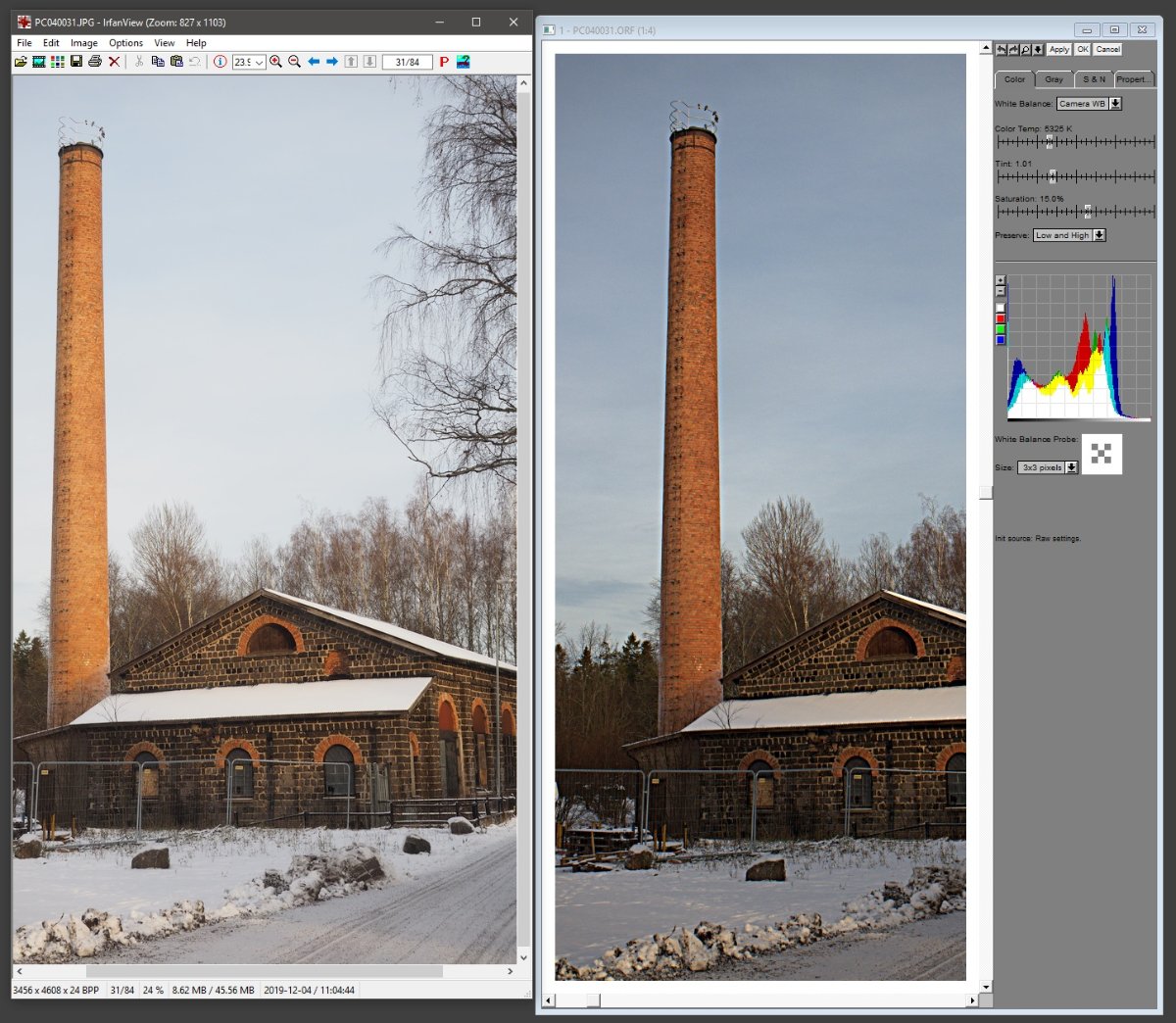
Task: Click the Open file folder icon in IrfanView
Action: pyautogui.click(x=21, y=62)
